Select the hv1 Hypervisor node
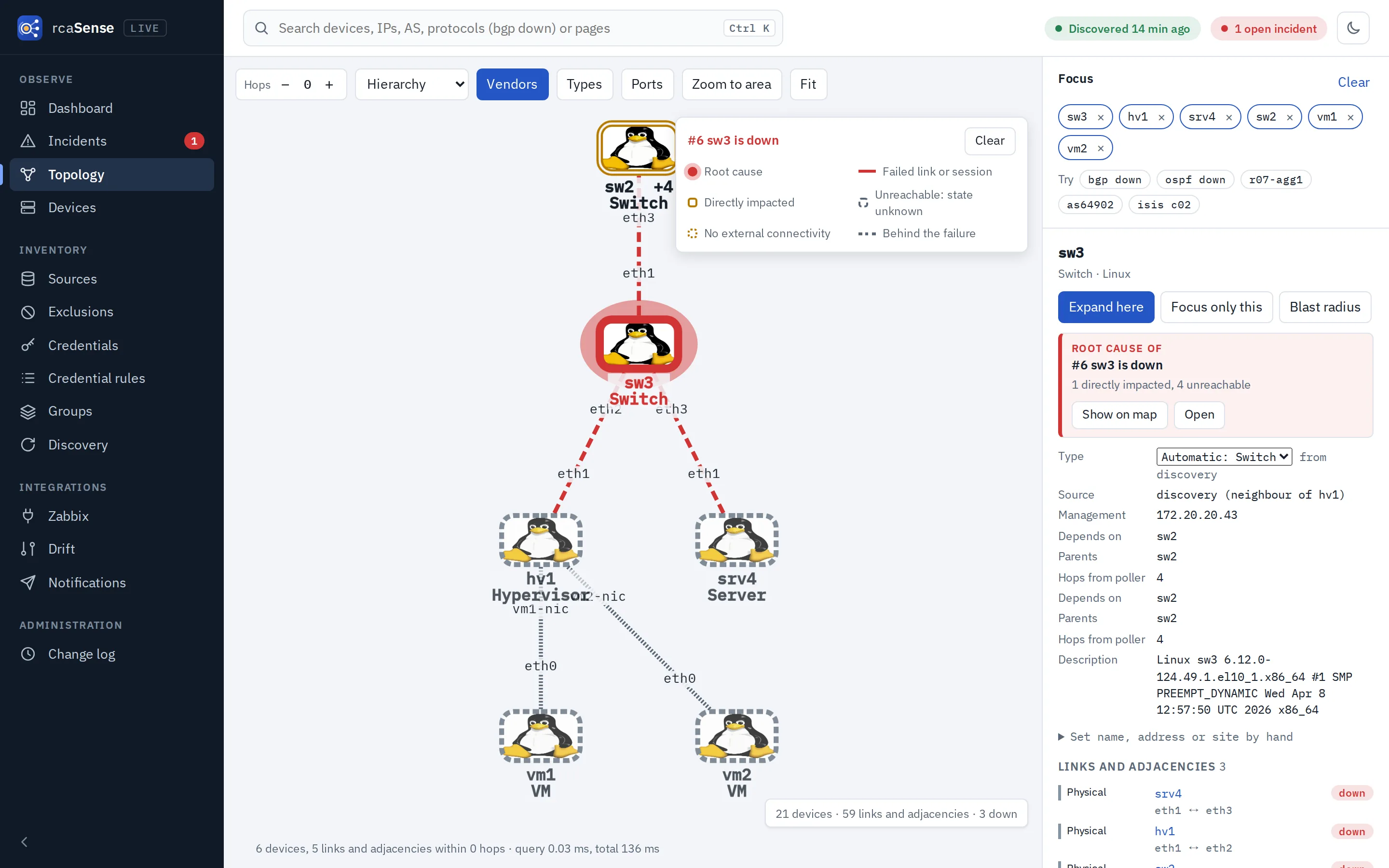This screenshot has width=1389, height=868. point(541,540)
